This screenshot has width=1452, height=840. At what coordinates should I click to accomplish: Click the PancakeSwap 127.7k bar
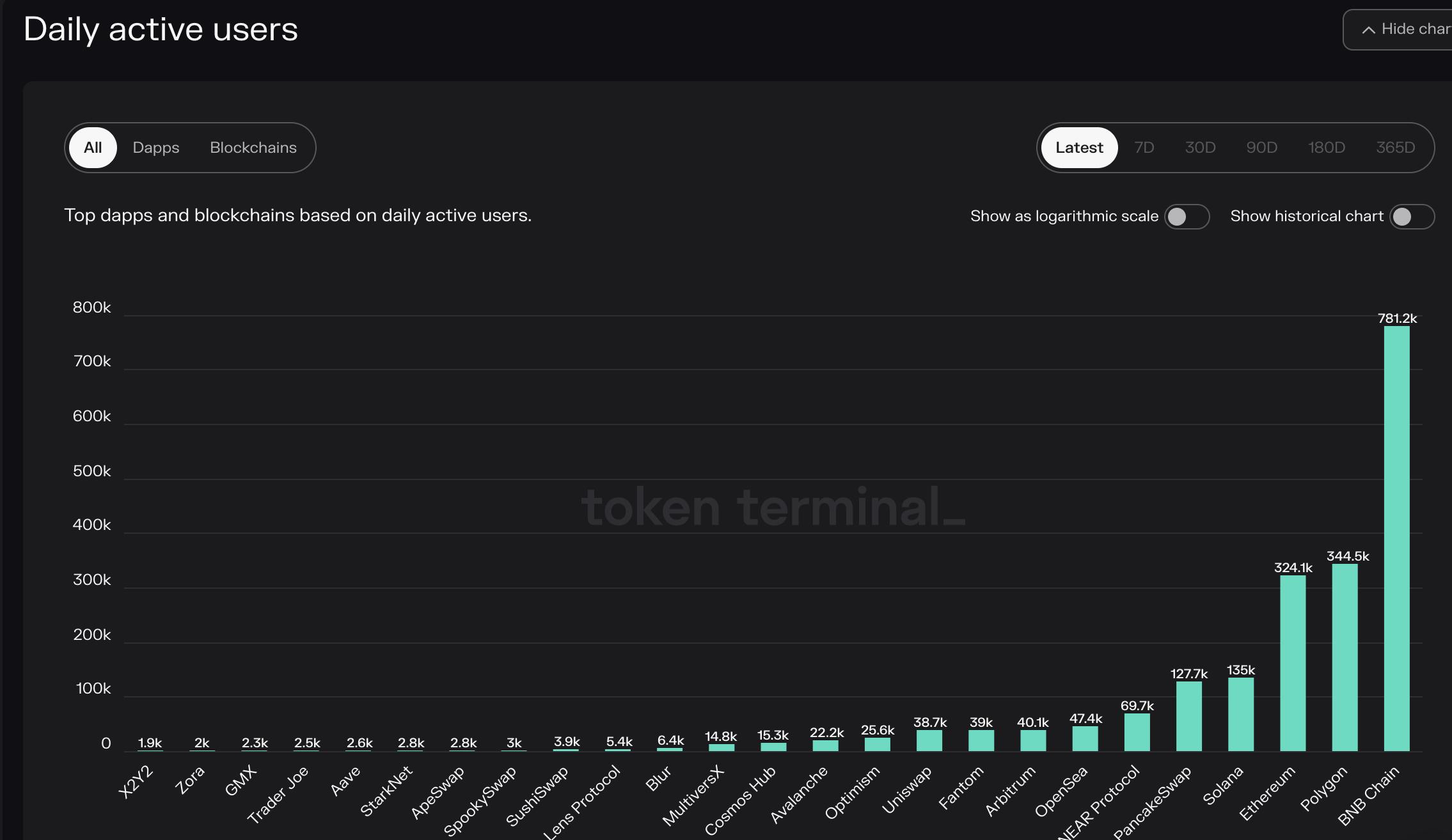1188,716
